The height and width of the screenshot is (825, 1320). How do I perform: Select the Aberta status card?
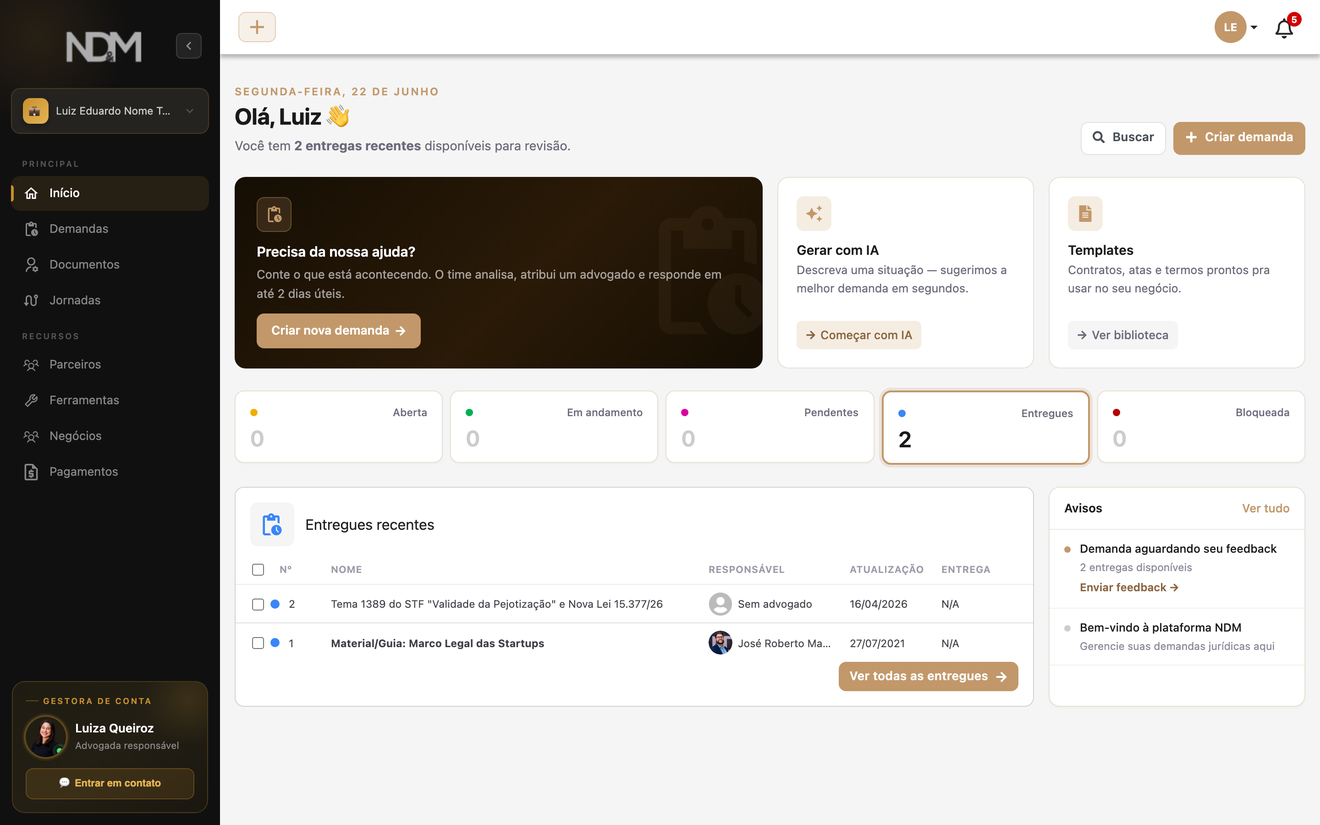(x=338, y=427)
